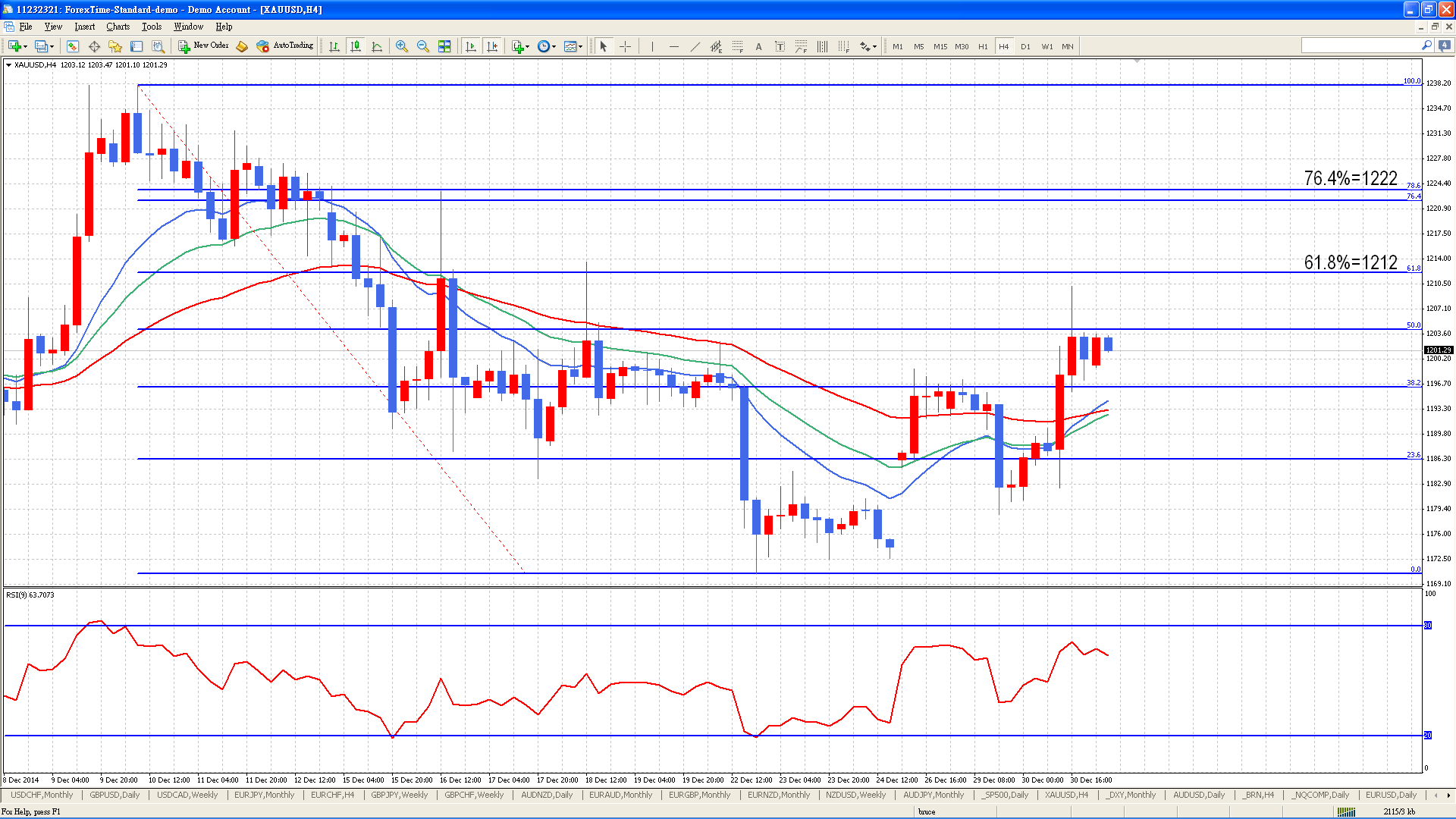The height and width of the screenshot is (819, 1456).
Task: Switch to bar chart display
Action: pyautogui.click(x=334, y=46)
